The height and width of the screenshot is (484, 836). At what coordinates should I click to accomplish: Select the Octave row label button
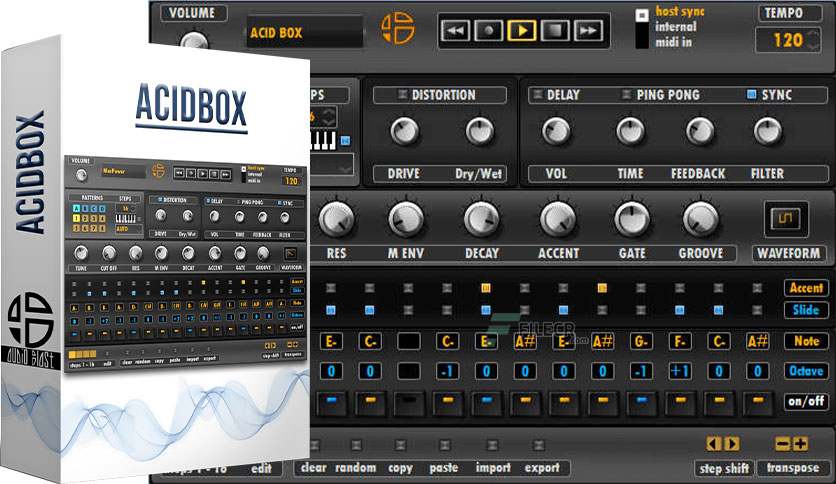[806, 371]
